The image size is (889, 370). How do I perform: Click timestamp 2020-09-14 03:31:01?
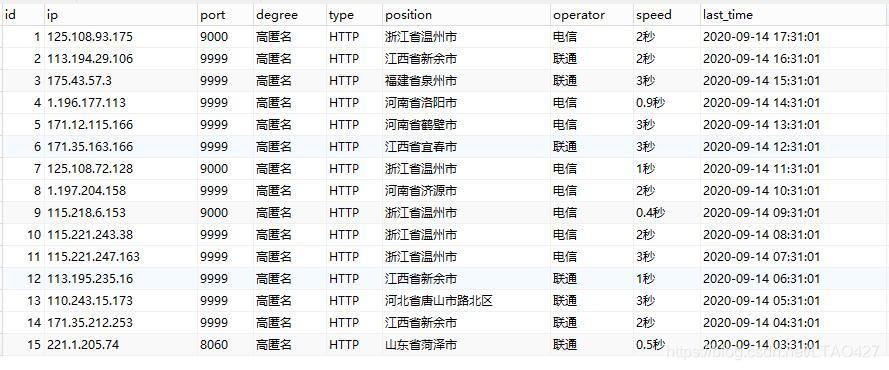pos(761,345)
